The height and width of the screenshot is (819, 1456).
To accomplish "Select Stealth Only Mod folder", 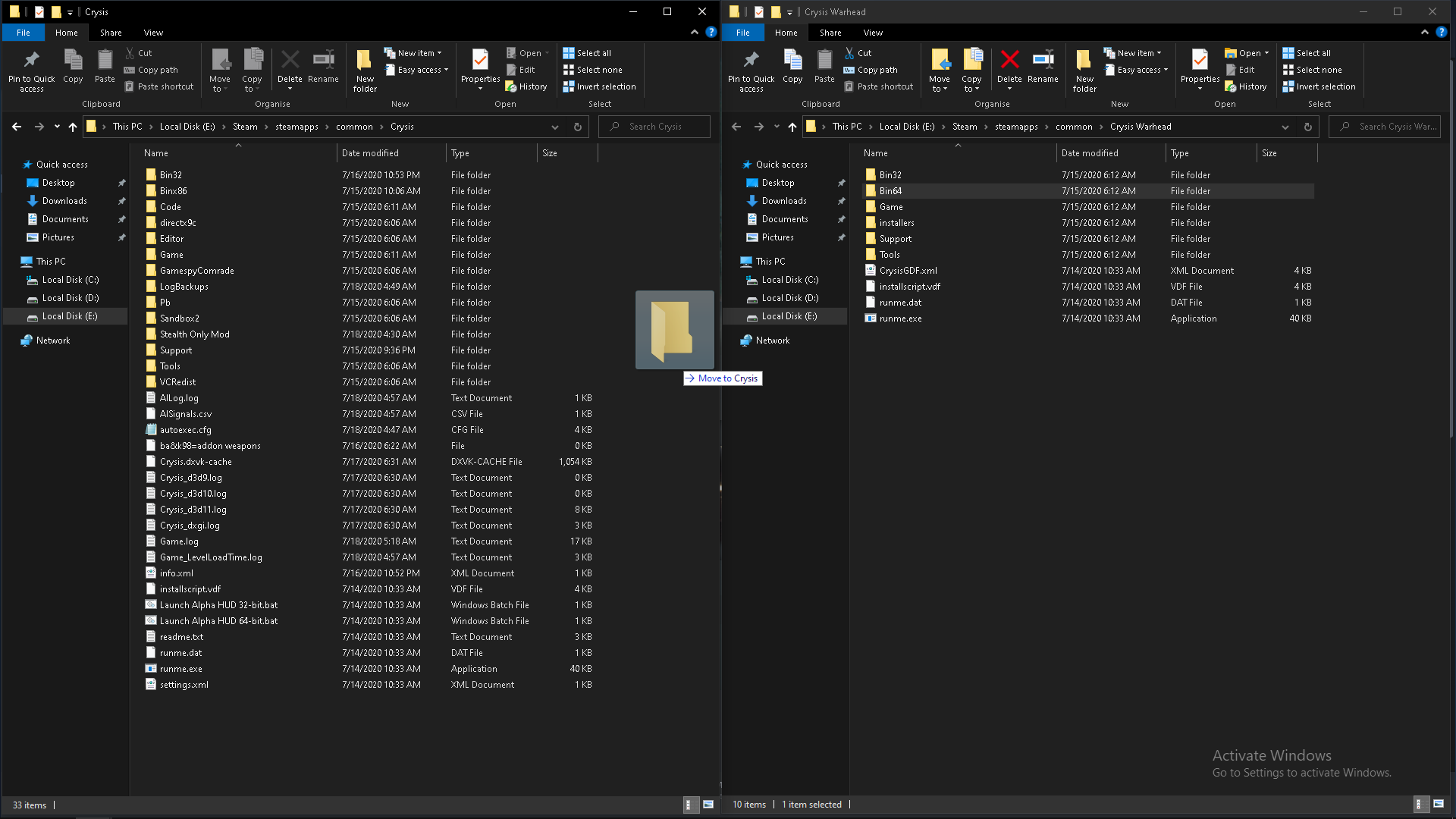I will [194, 334].
